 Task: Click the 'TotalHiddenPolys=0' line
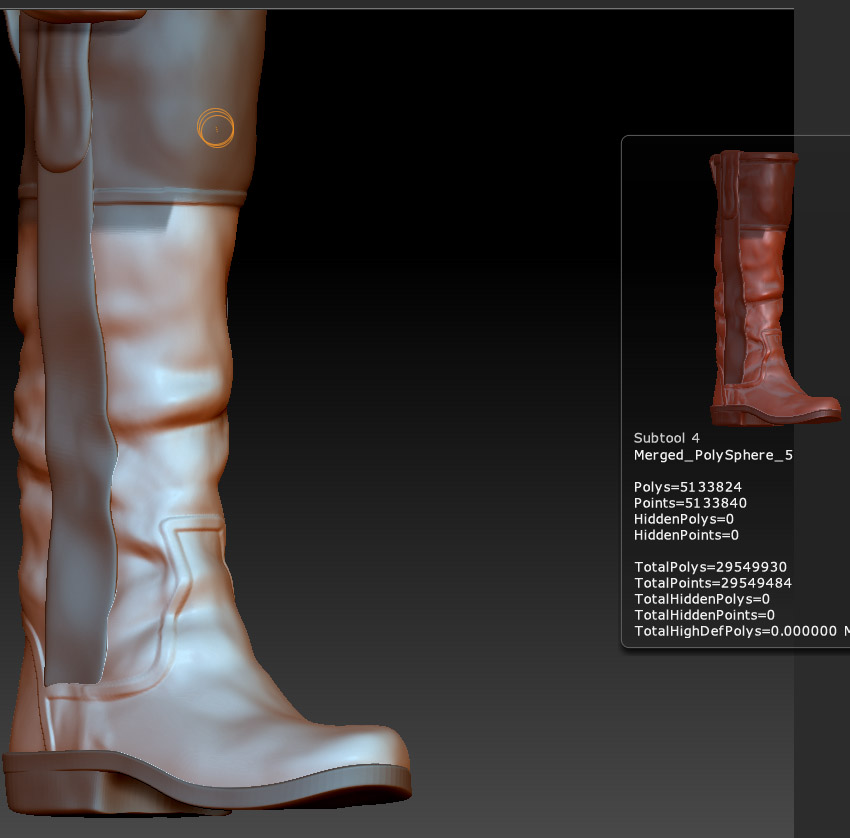tap(701, 599)
